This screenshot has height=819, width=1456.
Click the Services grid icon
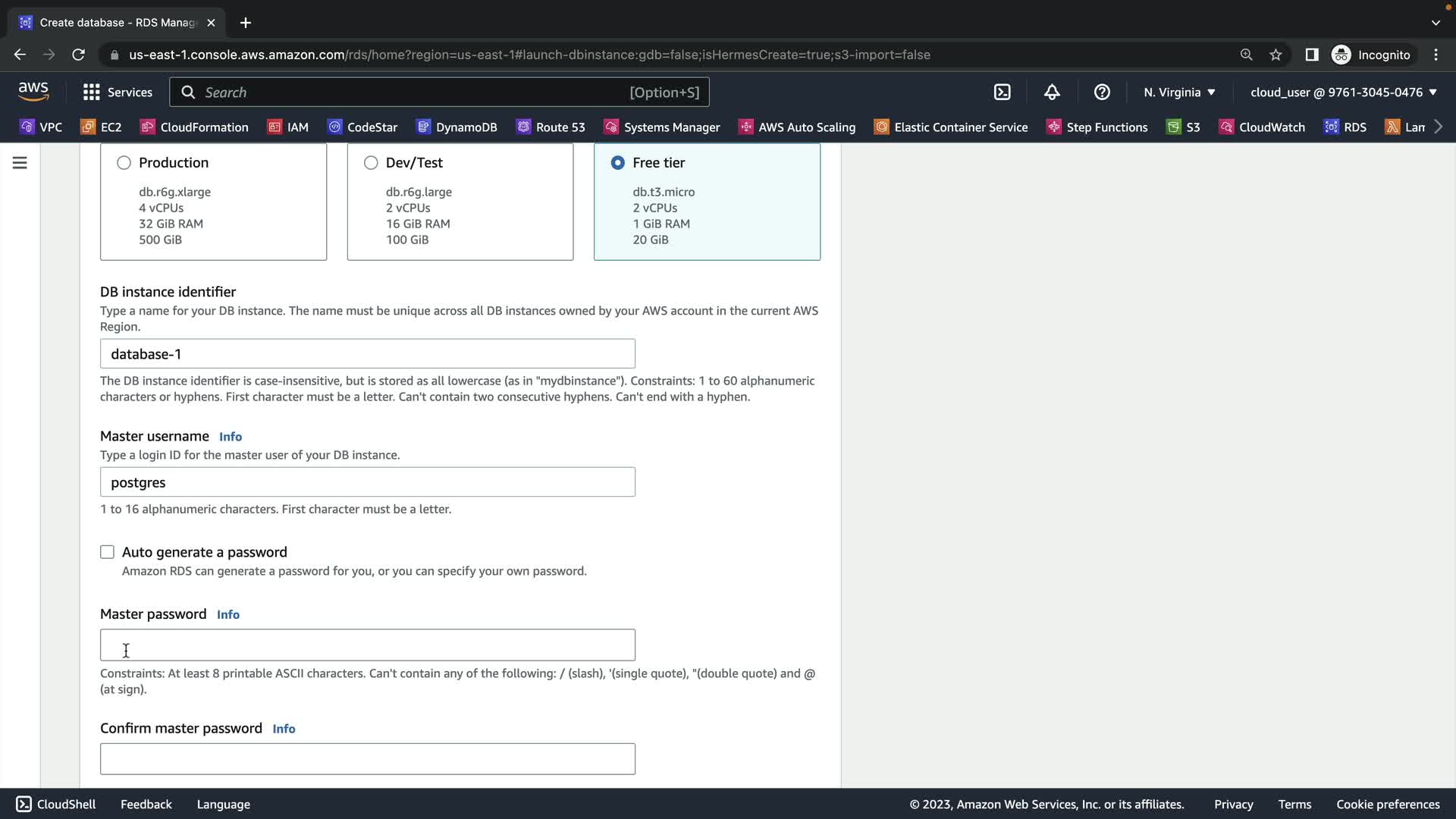click(92, 92)
